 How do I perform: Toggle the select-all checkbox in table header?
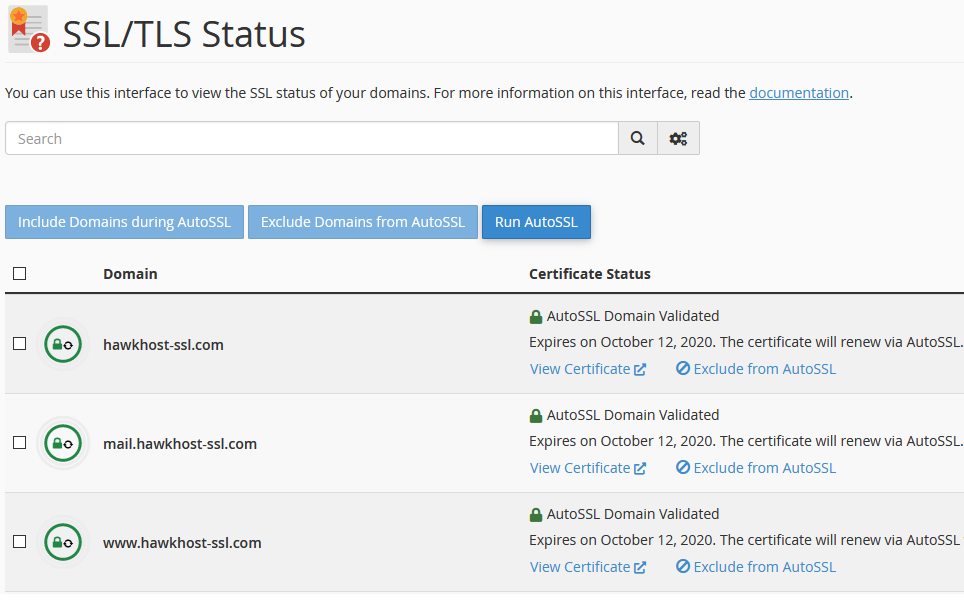tap(19, 272)
